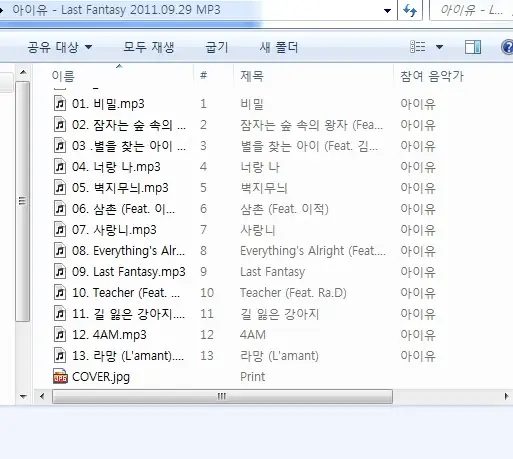Click the music icon of 05. 벽지무늬.mp3

(x=60, y=187)
